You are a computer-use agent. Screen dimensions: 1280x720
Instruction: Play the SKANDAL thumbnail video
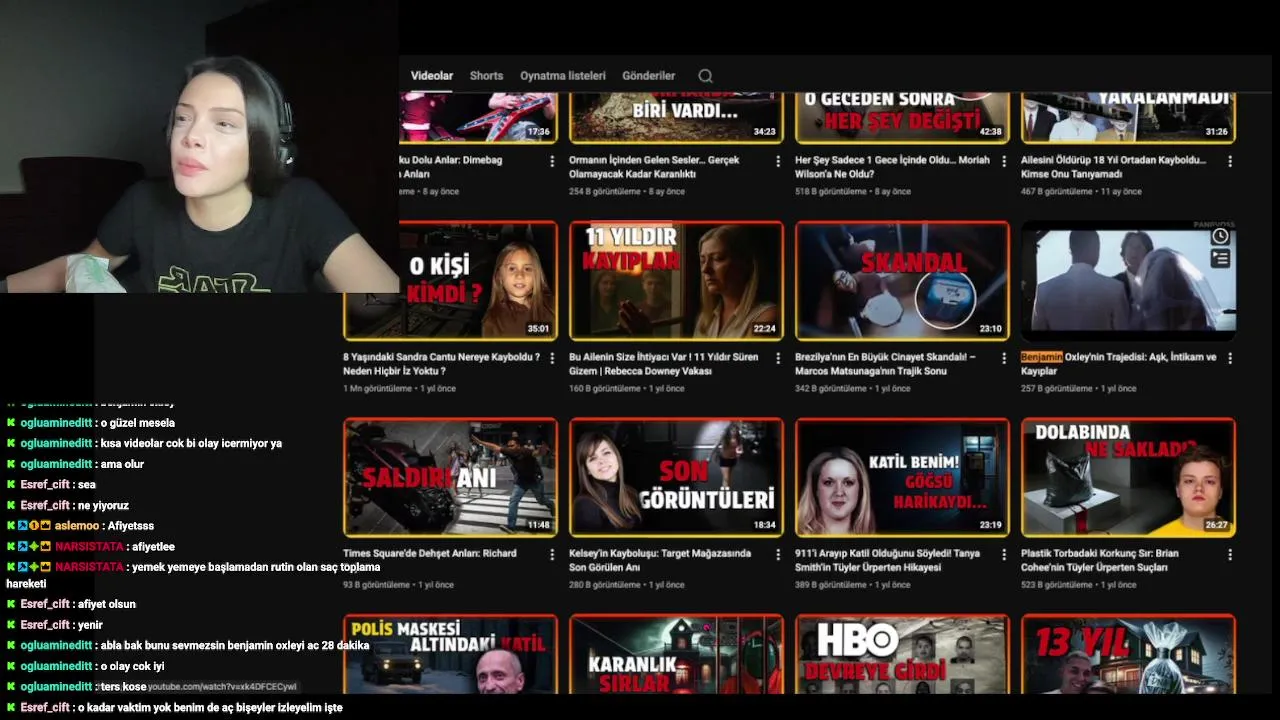click(x=902, y=281)
